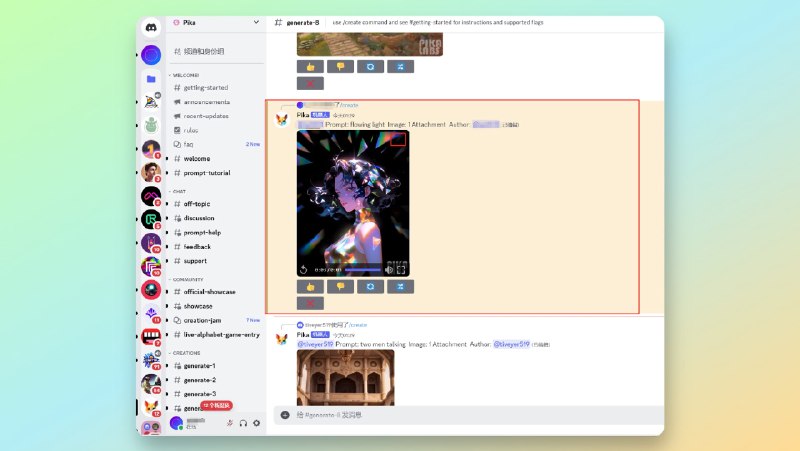Open volume control on the flowing light video
The height and width of the screenshot is (451, 800).
[389, 269]
